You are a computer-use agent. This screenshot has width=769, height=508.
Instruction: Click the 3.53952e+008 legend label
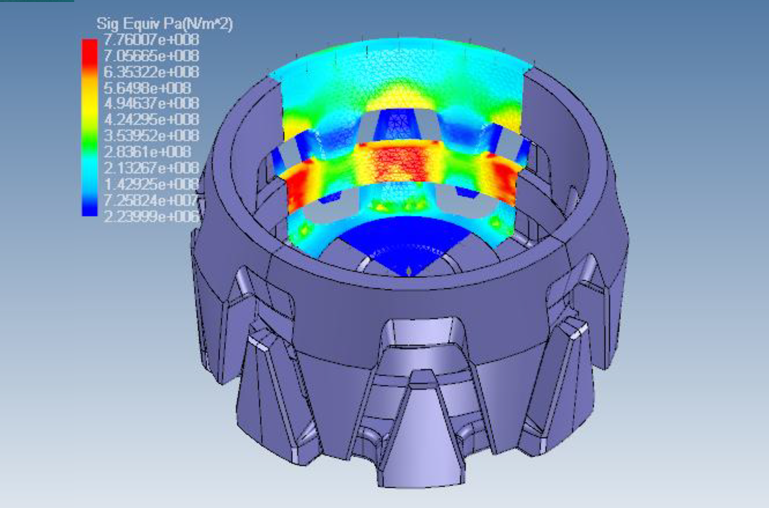(150, 136)
